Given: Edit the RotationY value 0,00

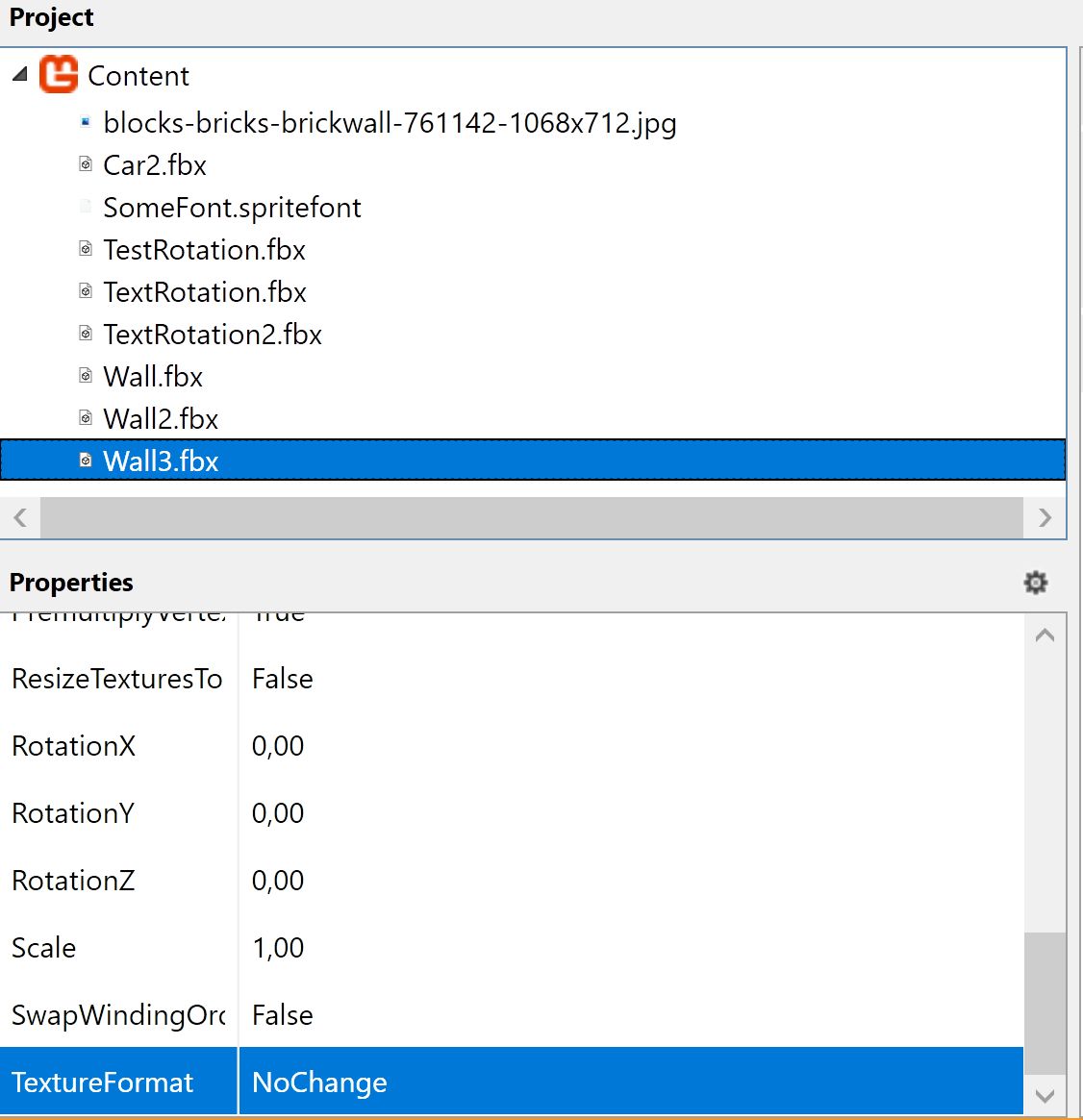Looking at the screenshot, I should click(278, 813).
